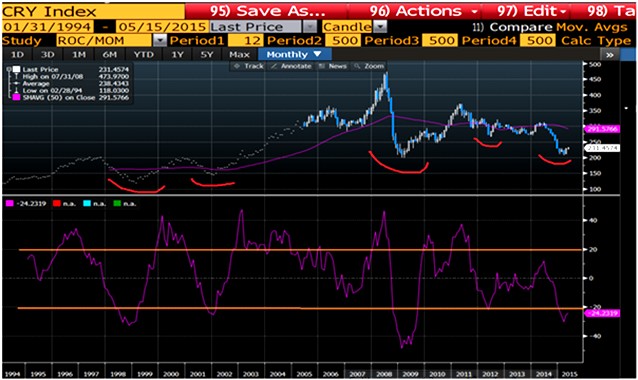Switch to the 5Y range tab
The height and width of the screenshot is (380, 638).
[207, 55]
